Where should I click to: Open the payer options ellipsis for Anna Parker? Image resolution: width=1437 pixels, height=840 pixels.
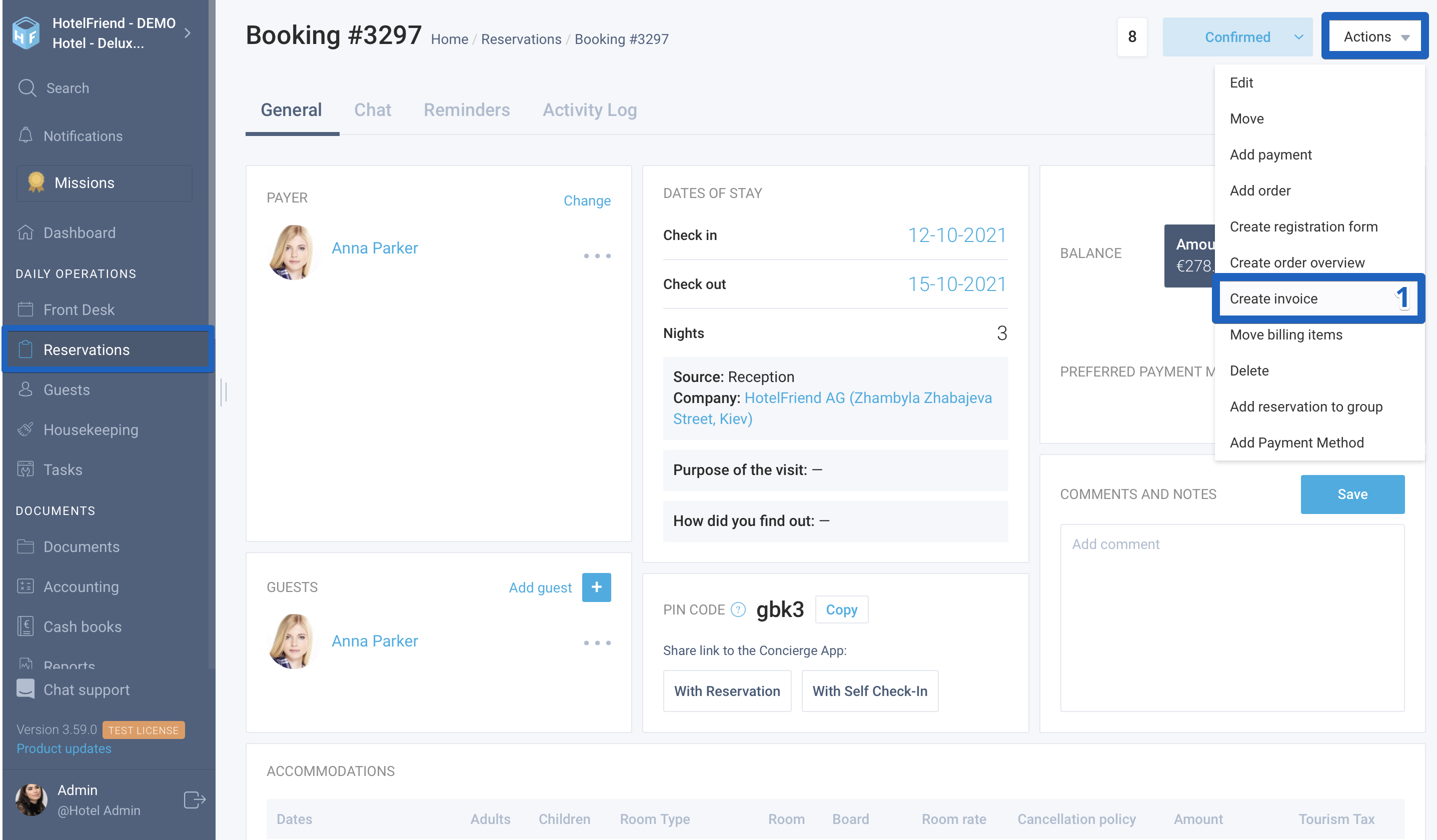coord(597,256)
